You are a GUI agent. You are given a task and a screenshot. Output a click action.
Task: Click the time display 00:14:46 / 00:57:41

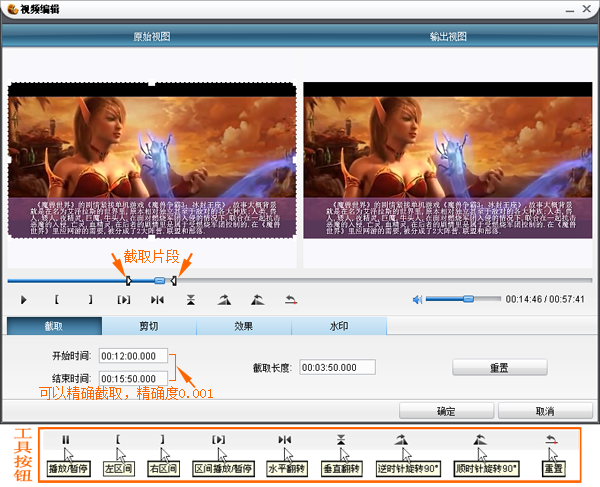(545, 299)
